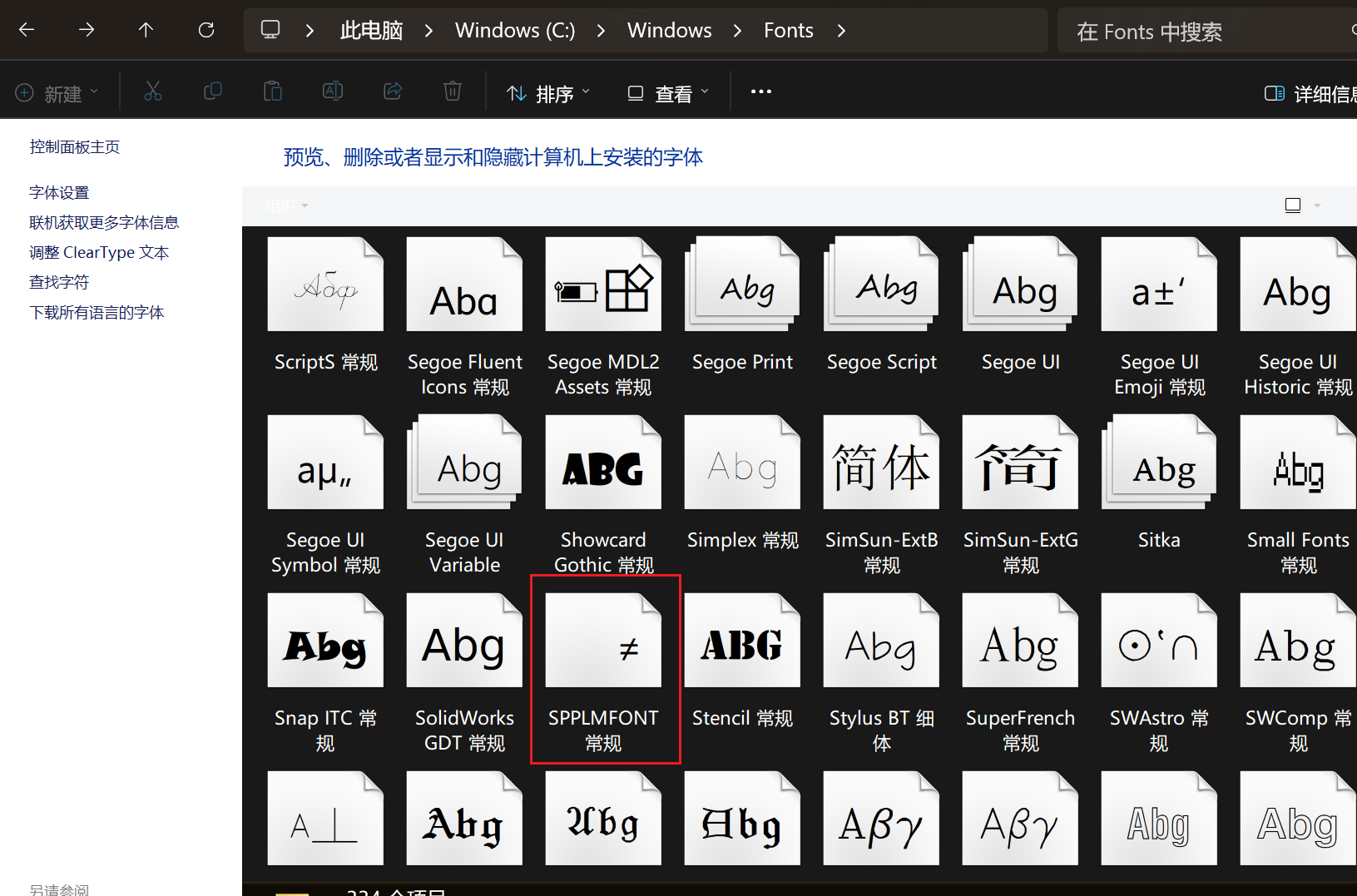
Task: Open 字体设置 link
Action: coord(59,193)
